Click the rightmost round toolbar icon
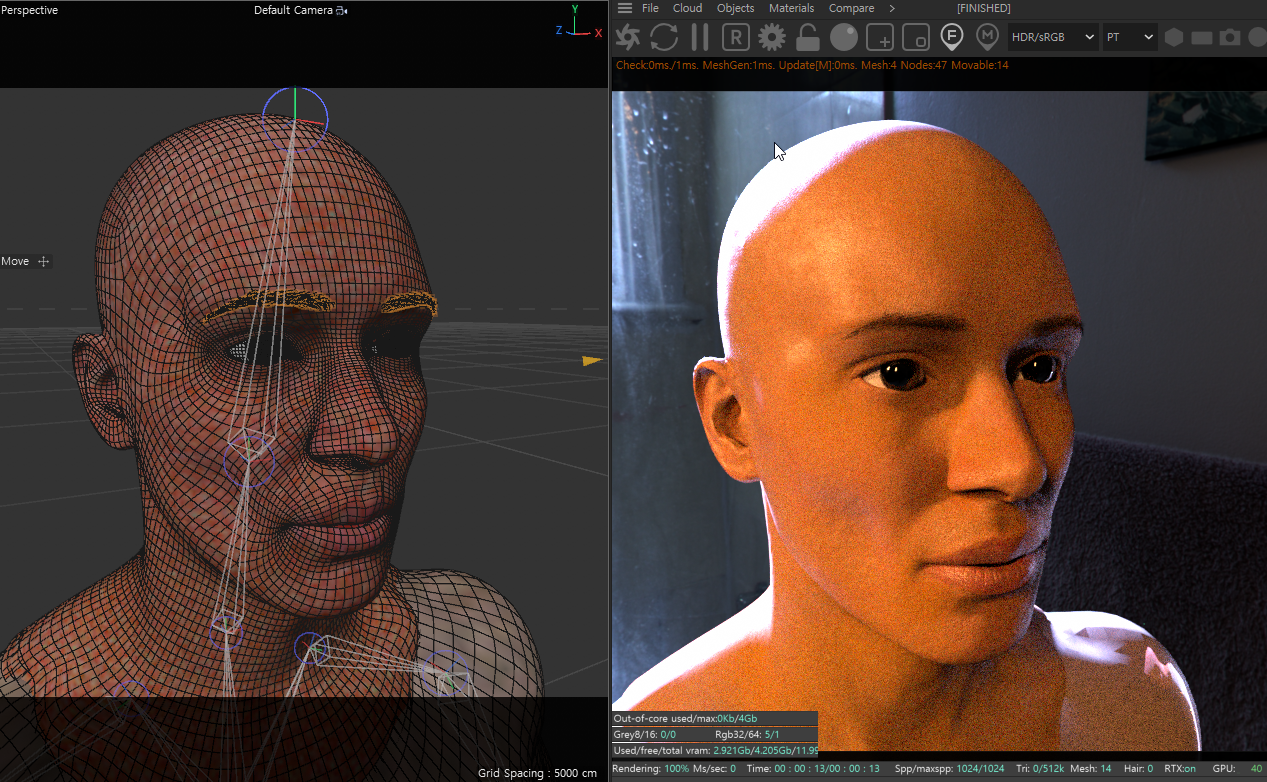The image size is (1267, 782). coord(1258,38)
